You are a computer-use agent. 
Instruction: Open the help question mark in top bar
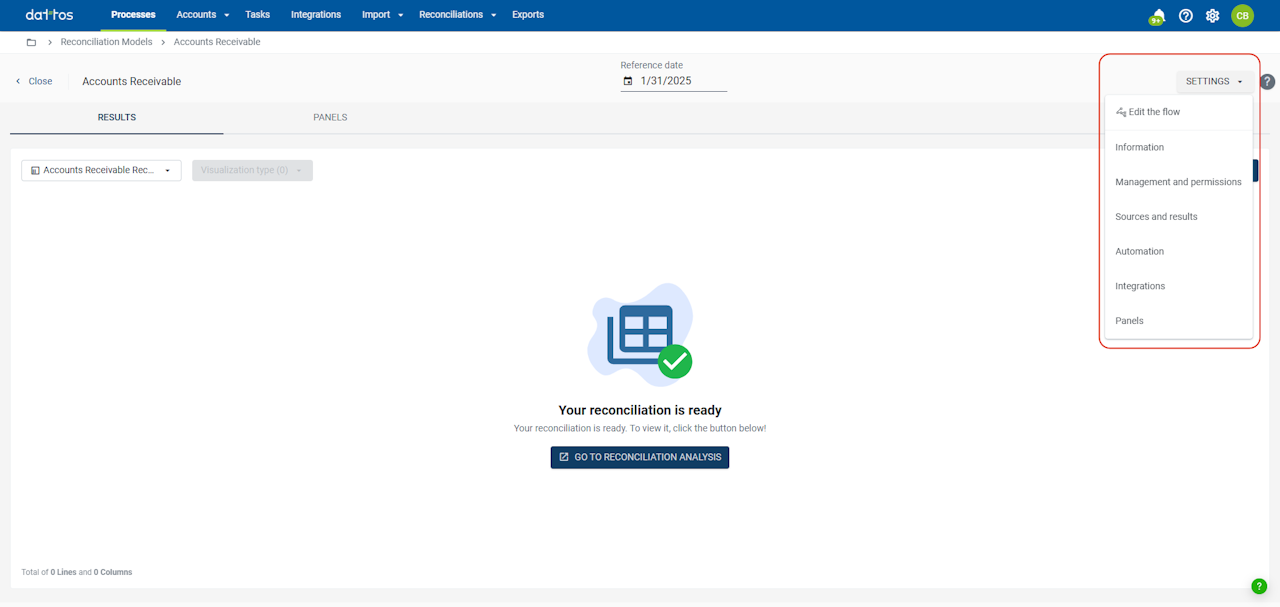point(1186,16)
